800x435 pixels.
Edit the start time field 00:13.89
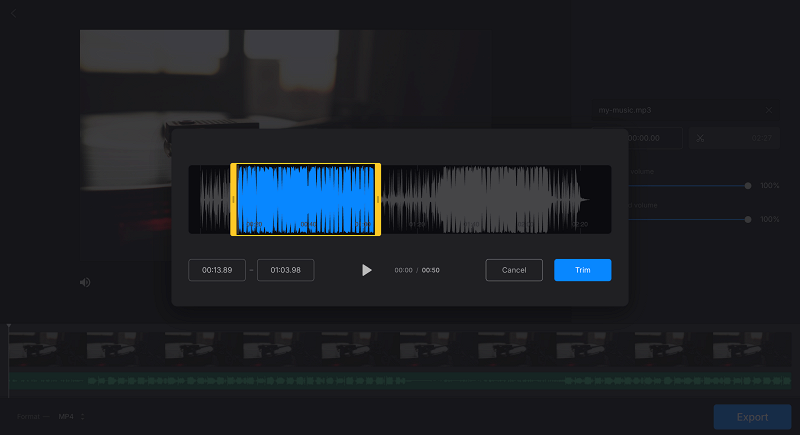click(217, 270)
